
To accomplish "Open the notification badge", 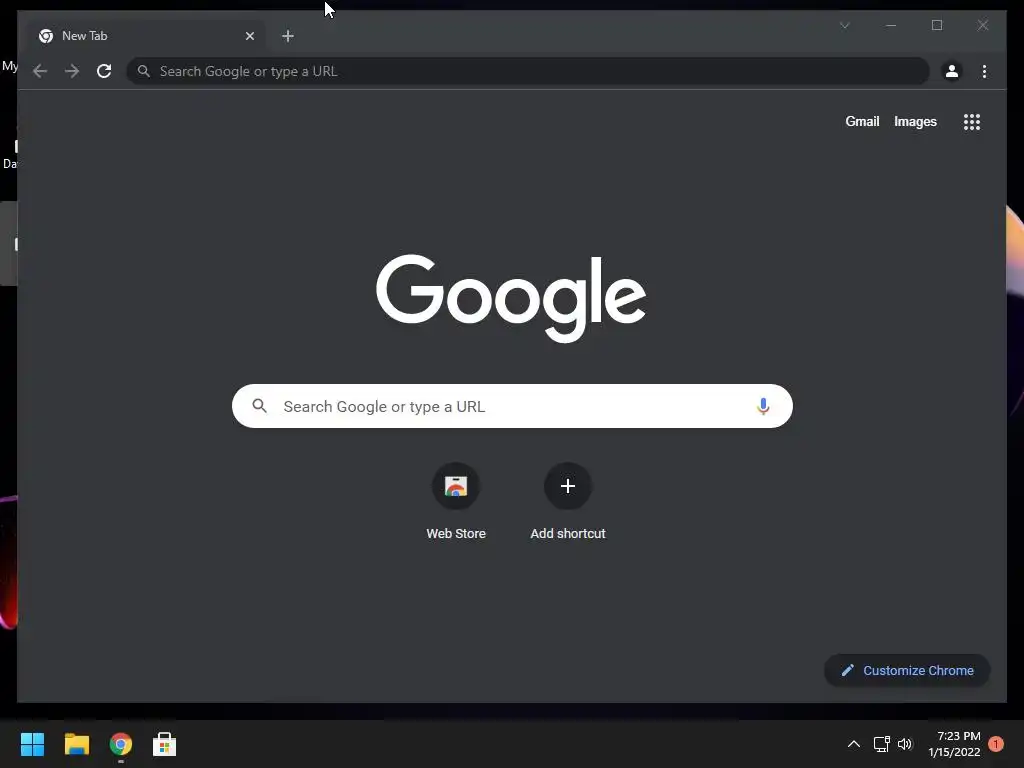I will [996, 744].
